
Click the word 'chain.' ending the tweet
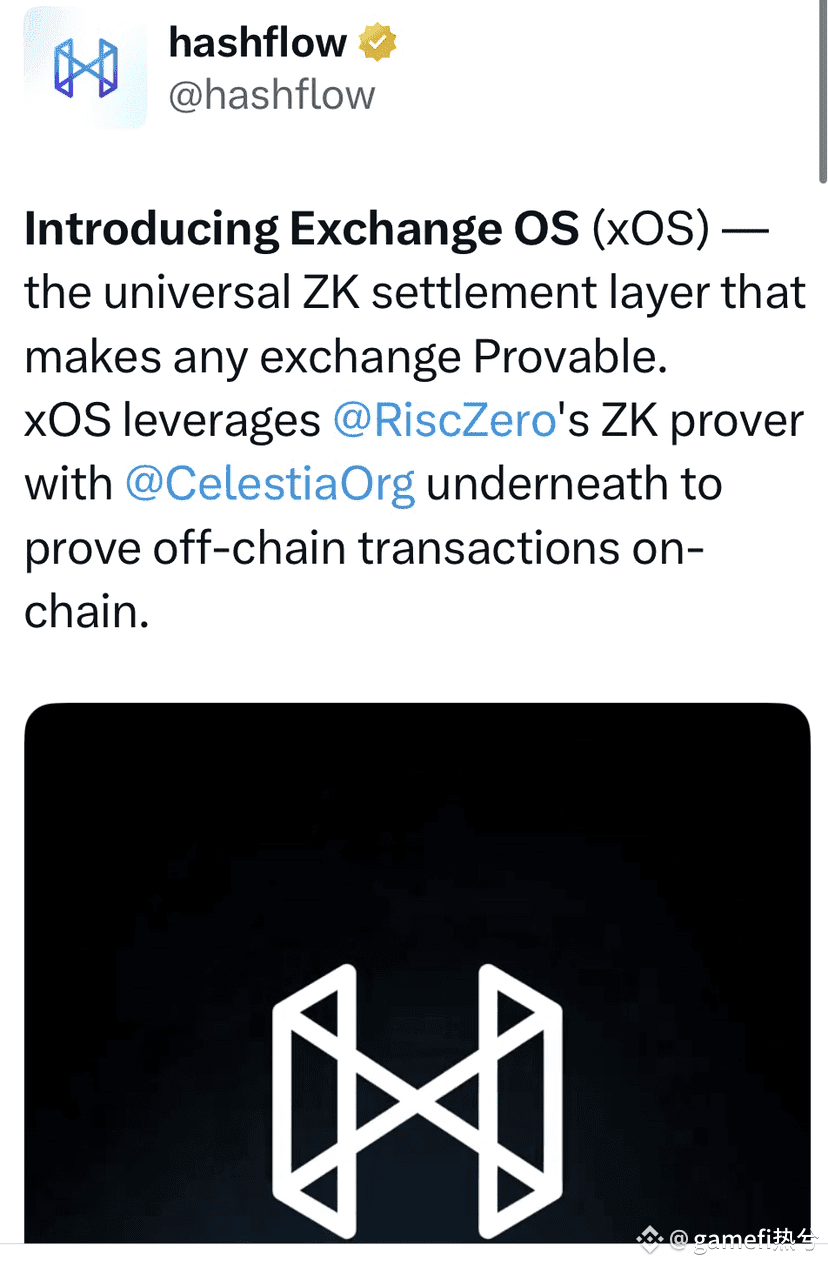(x=87, y=611)
